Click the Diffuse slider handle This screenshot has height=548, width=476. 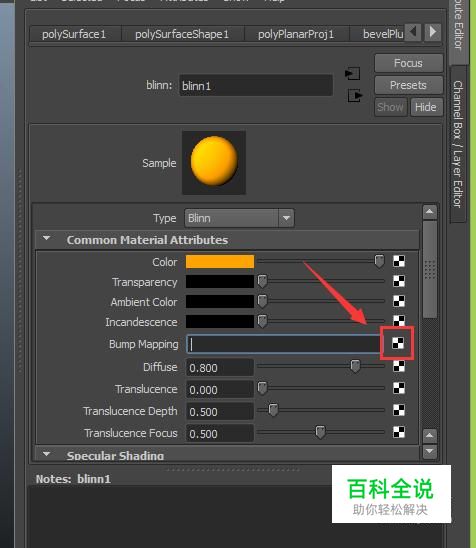355,366
